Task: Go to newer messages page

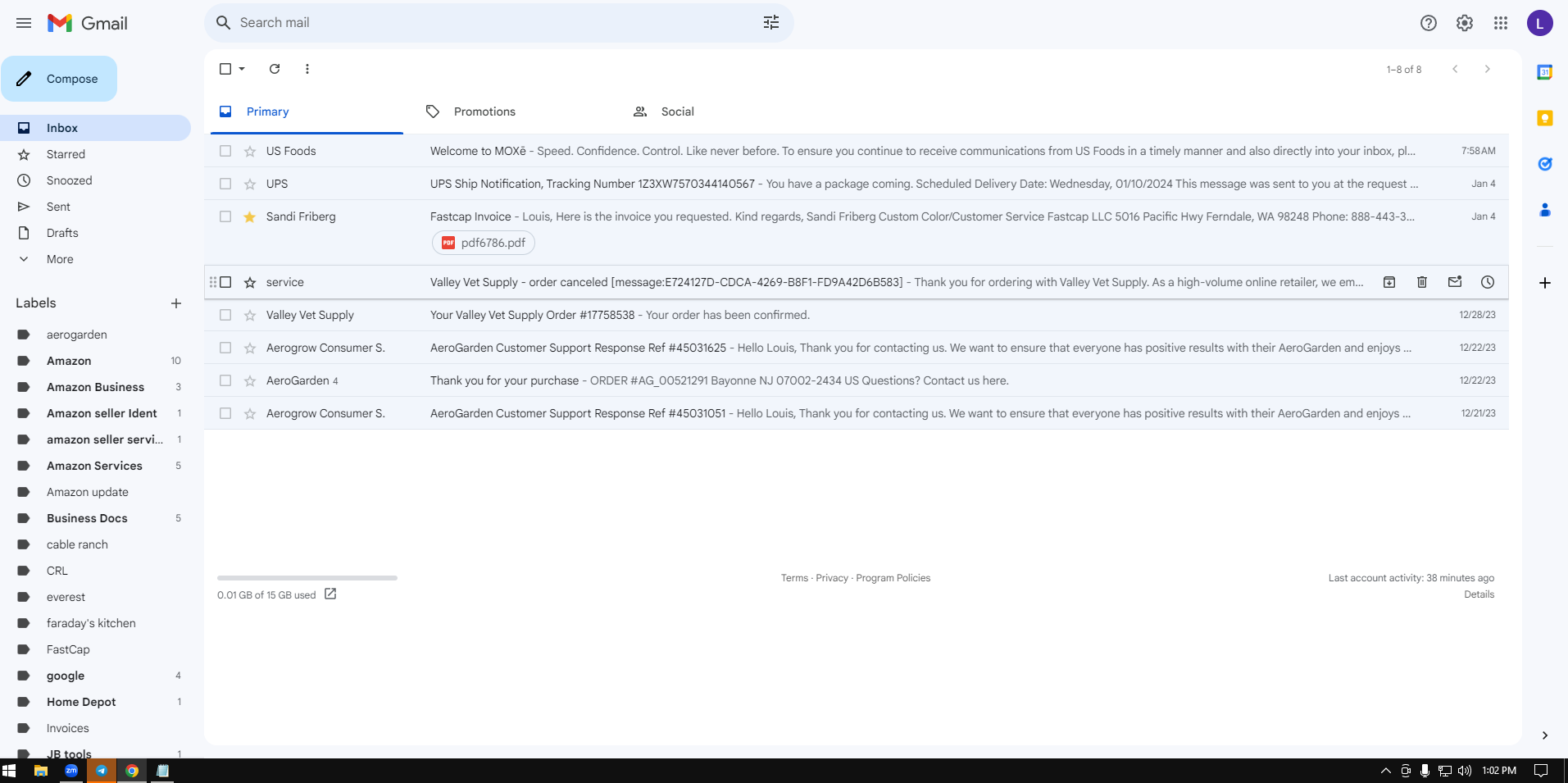Action: tap(1455, 69)
